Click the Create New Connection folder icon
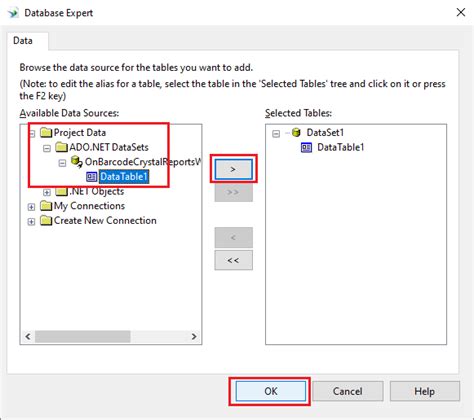This screenshot has height=420, width=474. [46, 220]
